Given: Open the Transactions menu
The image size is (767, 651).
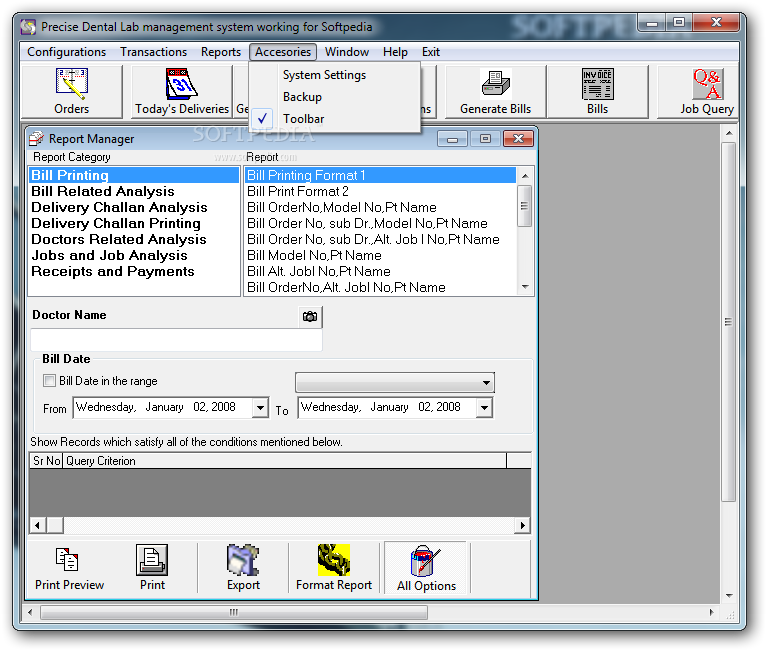Looking at the screenshot, I should click(154, 52).
